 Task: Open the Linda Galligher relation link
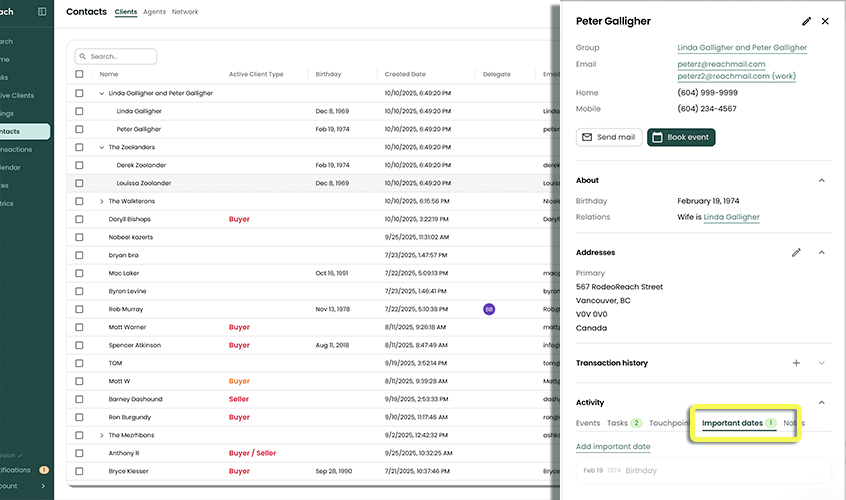(731, 217)
